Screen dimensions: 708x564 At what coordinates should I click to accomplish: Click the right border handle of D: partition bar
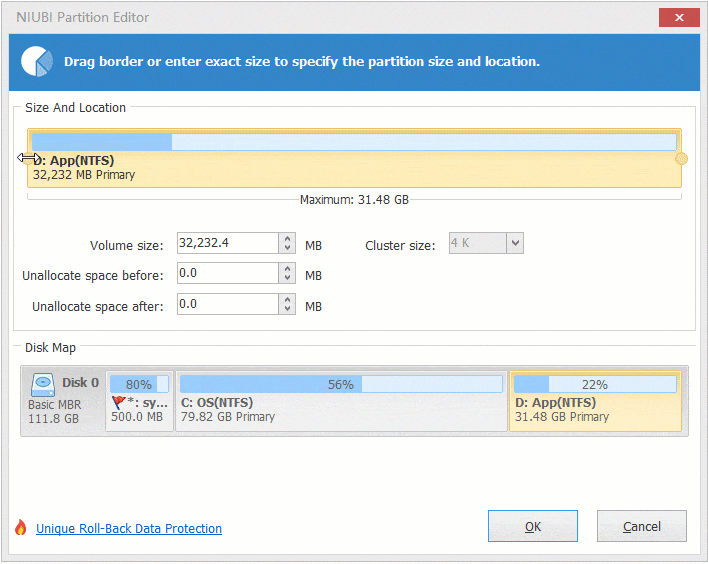(x=681, y=158)
